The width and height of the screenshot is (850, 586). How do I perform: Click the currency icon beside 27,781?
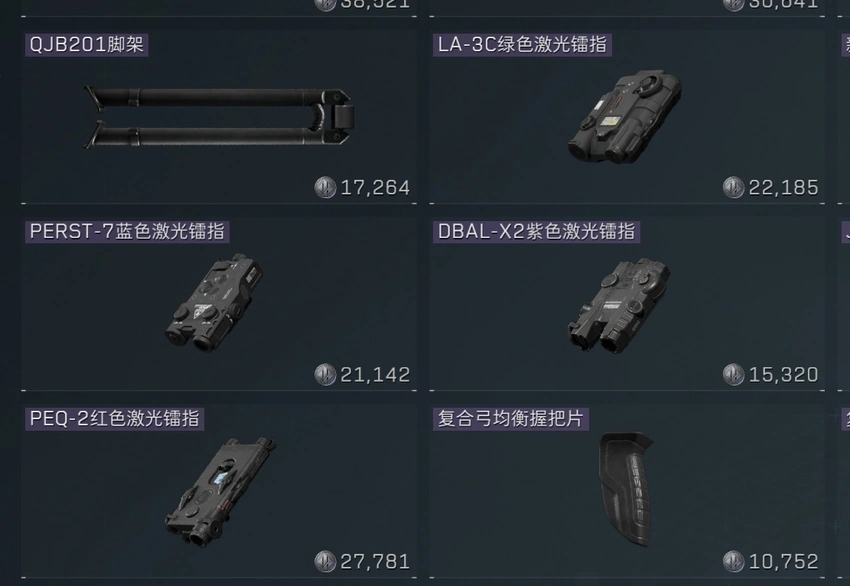(x=325, y=562)
